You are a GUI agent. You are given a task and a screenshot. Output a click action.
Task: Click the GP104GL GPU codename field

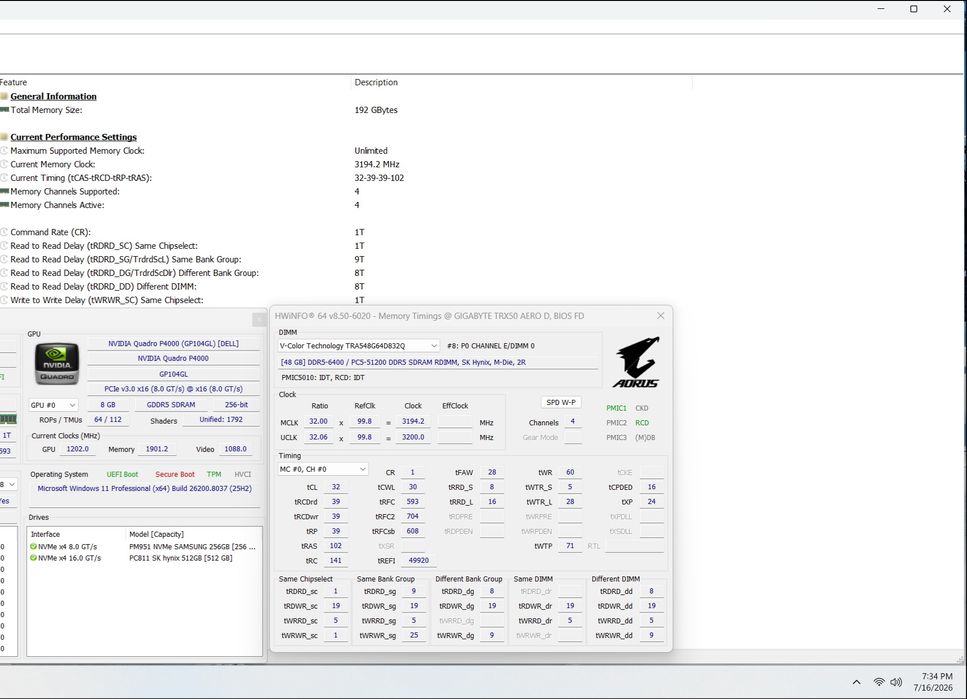[173, 374]
